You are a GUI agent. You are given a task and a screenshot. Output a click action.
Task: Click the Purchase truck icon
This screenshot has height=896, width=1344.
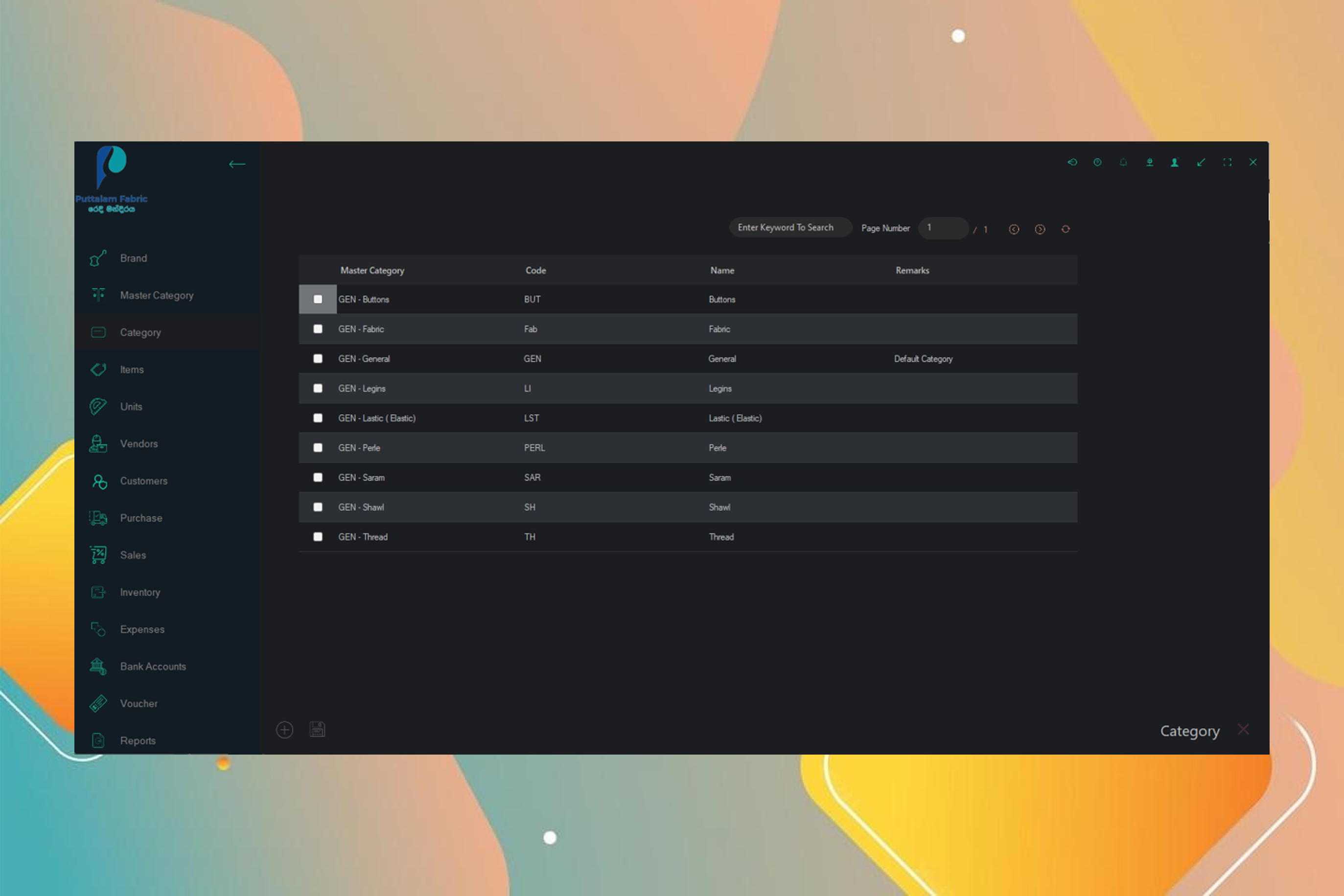pyautogui.click(x=98, y=518)
